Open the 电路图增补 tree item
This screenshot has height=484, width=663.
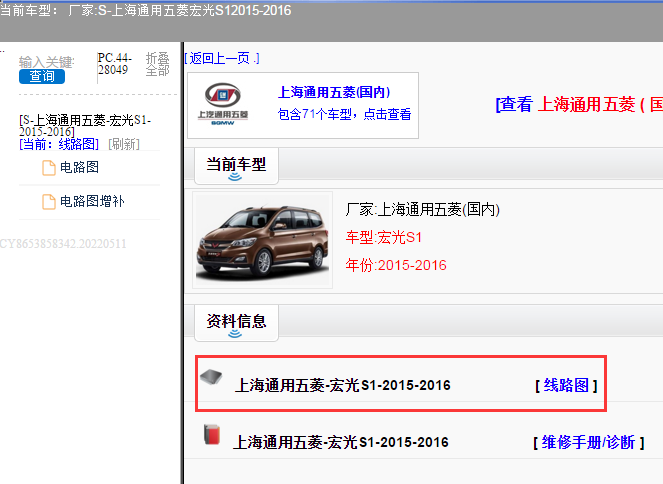[x=92, y=201]
